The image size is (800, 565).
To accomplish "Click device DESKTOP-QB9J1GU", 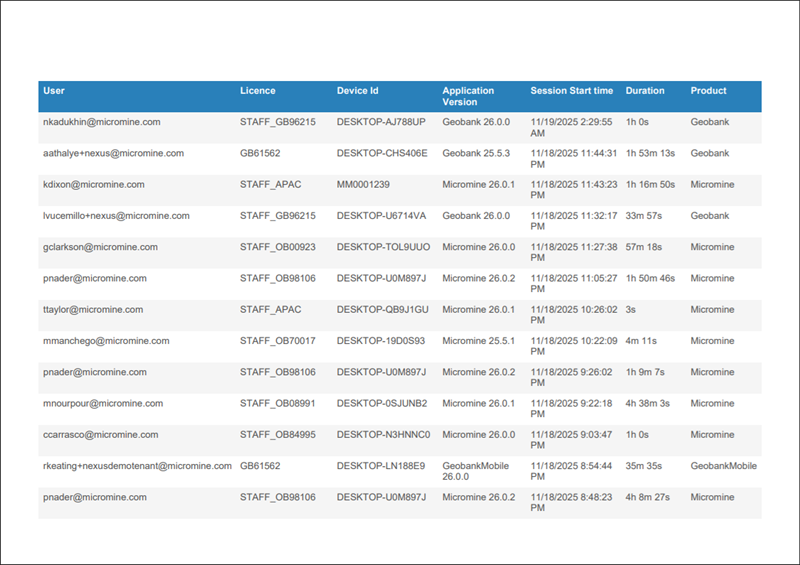I will (382, 309).
